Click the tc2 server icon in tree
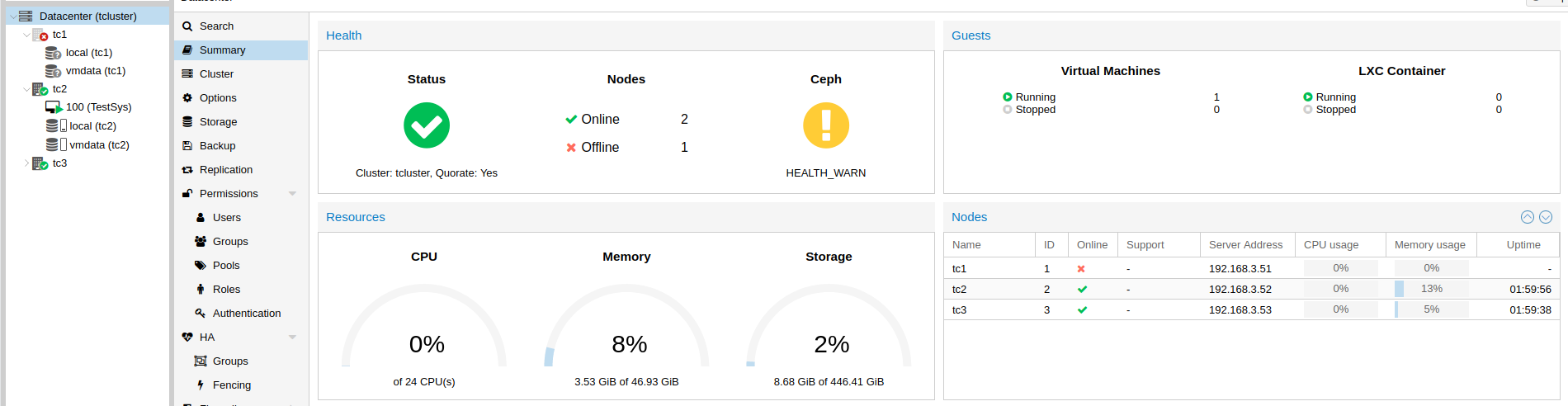 40,89
